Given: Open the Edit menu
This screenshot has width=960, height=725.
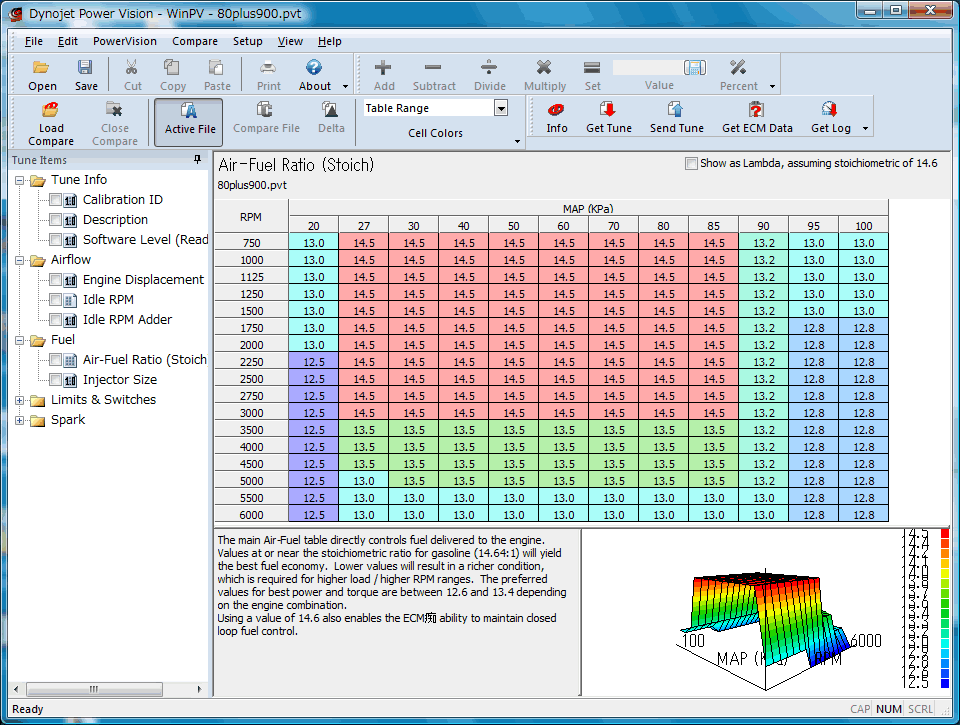Looking at the screenshot, I should [67, 41].
